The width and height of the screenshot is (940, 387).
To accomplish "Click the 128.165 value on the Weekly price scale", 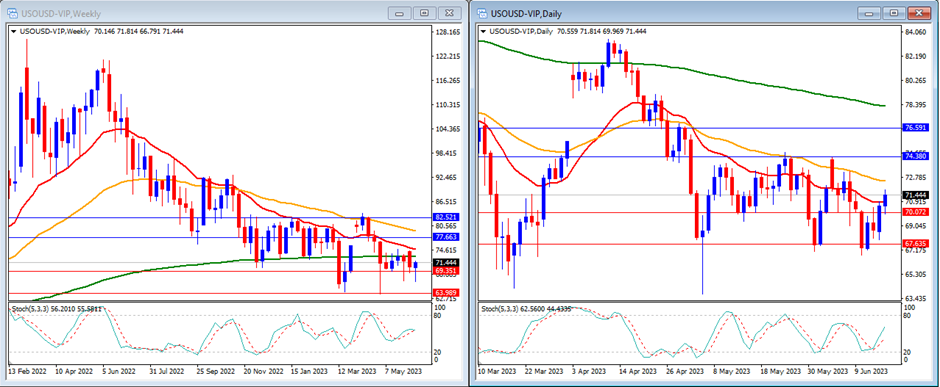I will (x=447, y=32).
